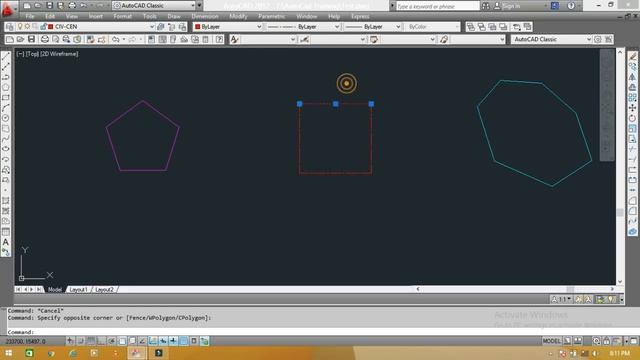
Task: Click Bring to Front draw order icon
Action: pos(471,27)
